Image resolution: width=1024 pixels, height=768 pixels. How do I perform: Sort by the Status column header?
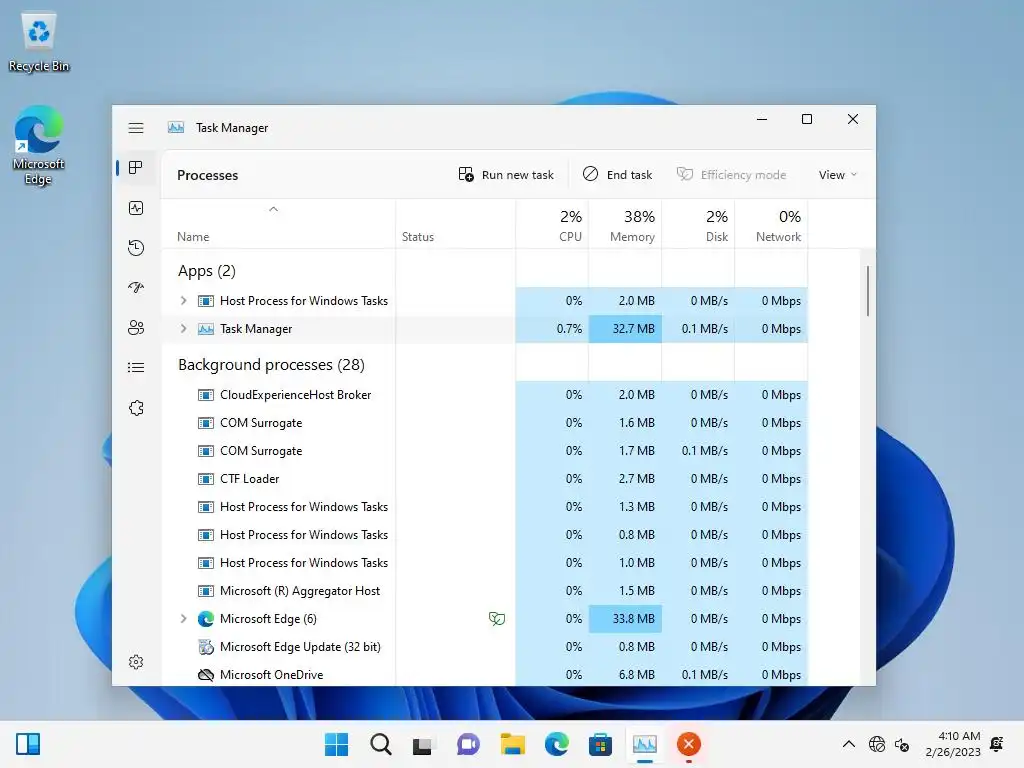455,225
